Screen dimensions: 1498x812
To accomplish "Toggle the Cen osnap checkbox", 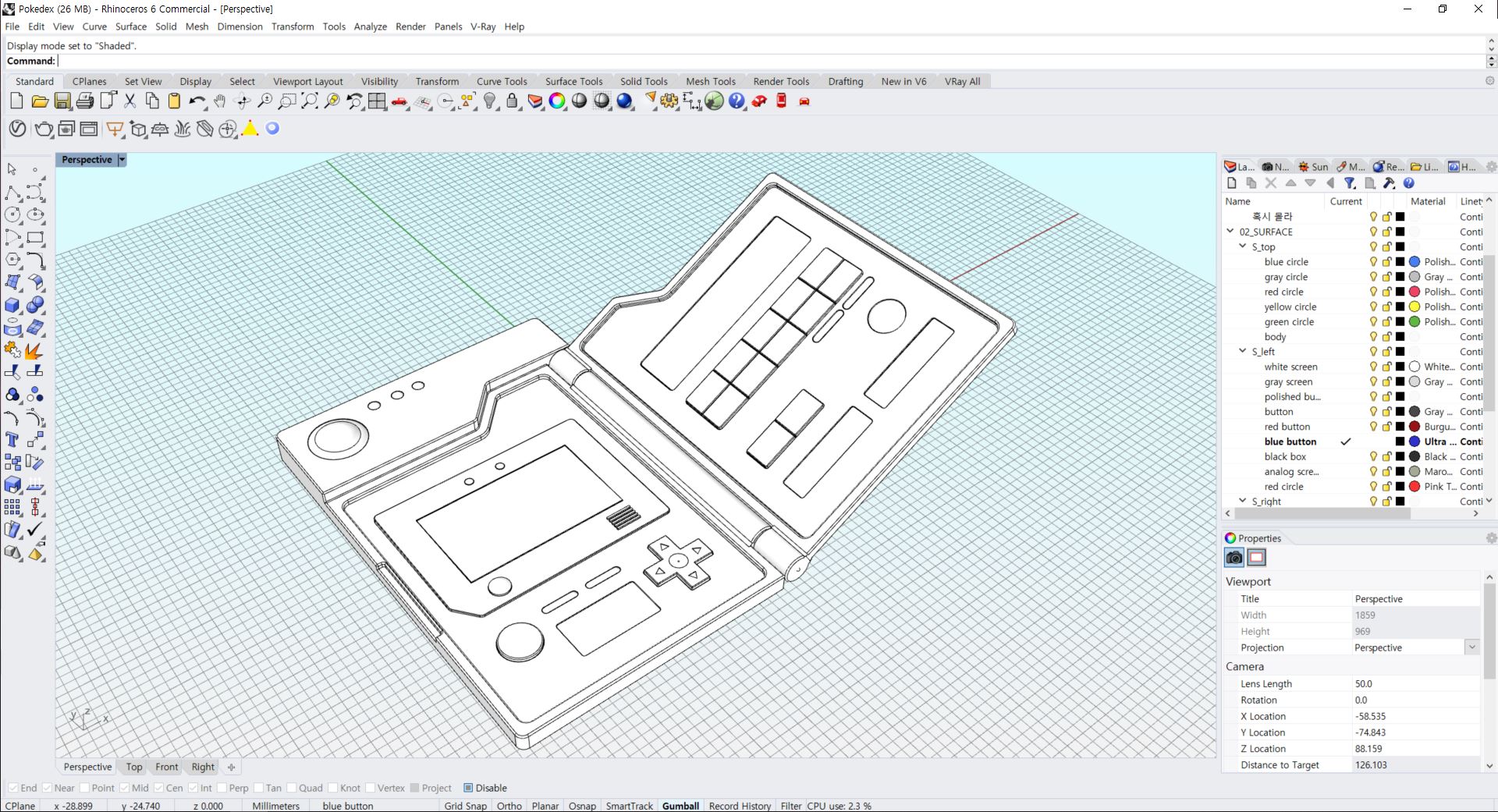I will coord(158,788).
